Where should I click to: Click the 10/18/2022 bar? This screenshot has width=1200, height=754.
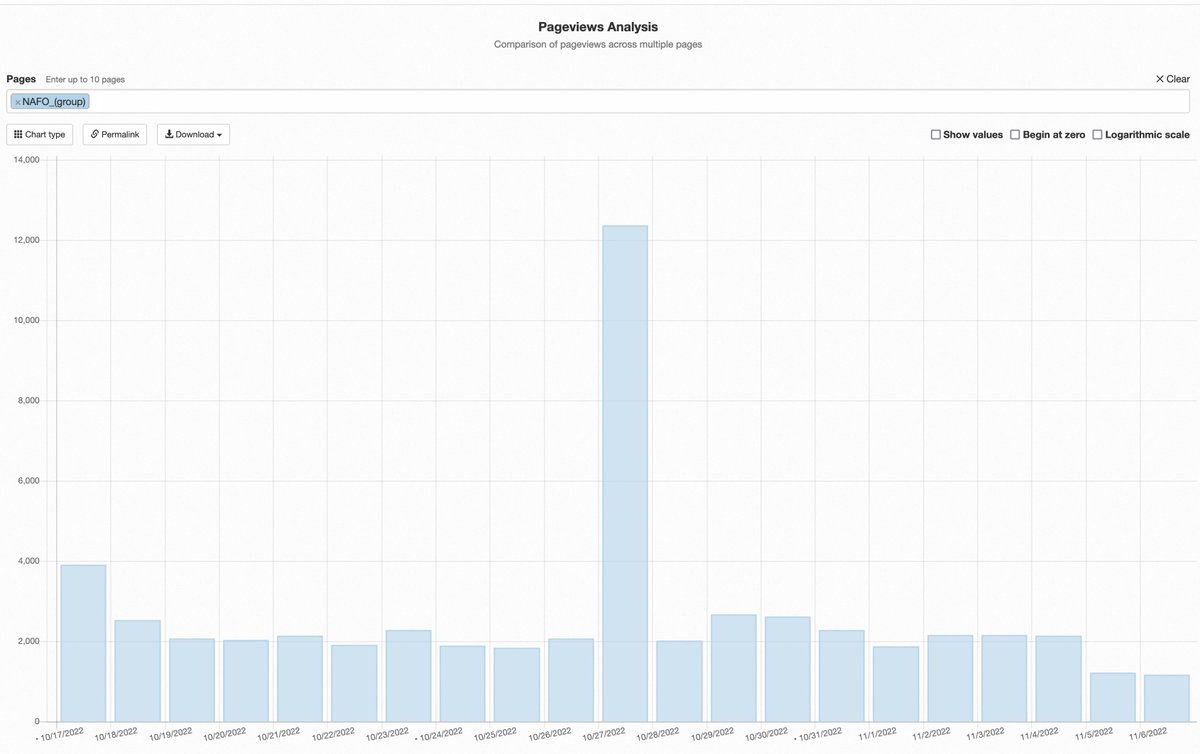138,671
